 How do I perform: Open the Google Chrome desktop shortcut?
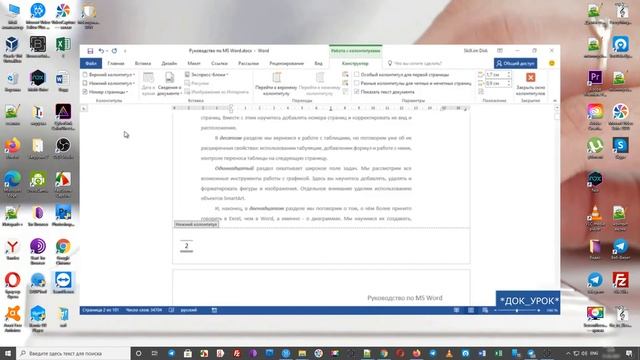point(63,250)
